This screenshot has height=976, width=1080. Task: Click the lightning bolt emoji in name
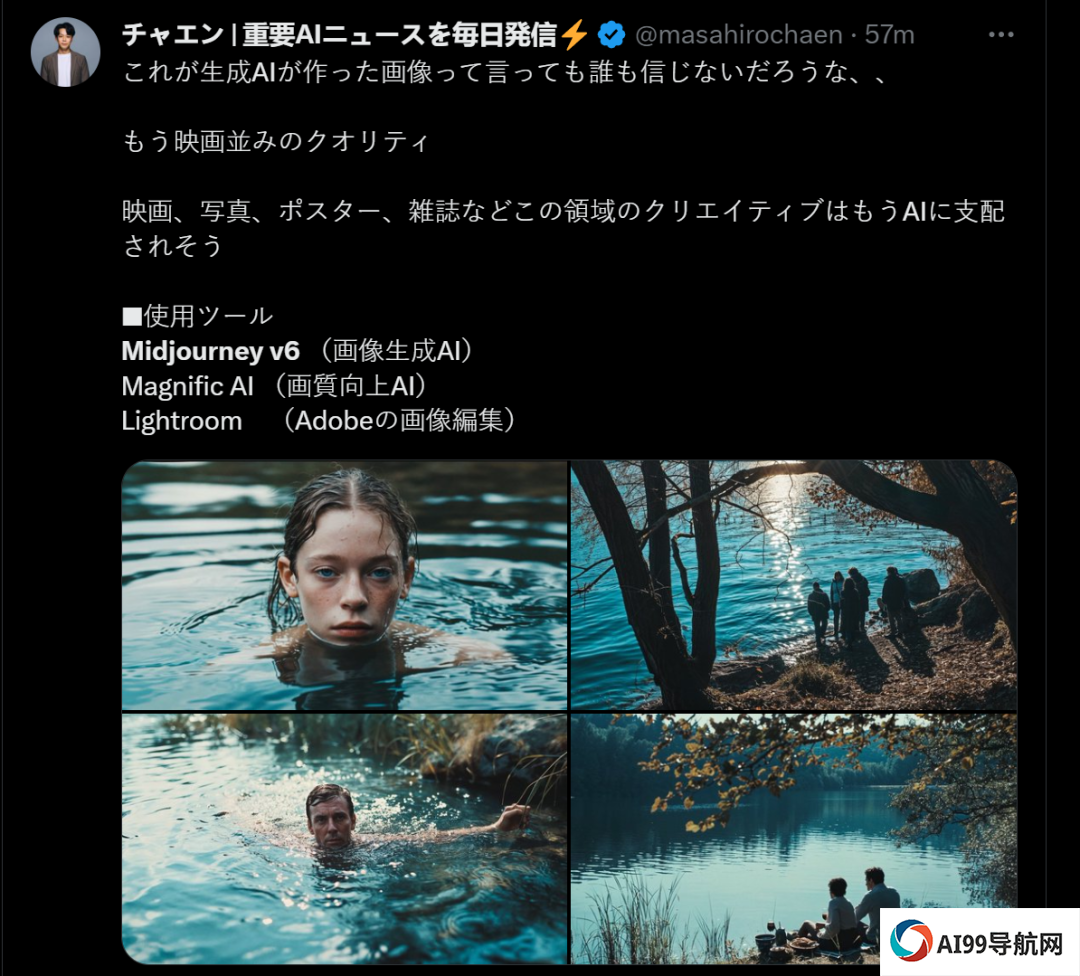point(575,34)
